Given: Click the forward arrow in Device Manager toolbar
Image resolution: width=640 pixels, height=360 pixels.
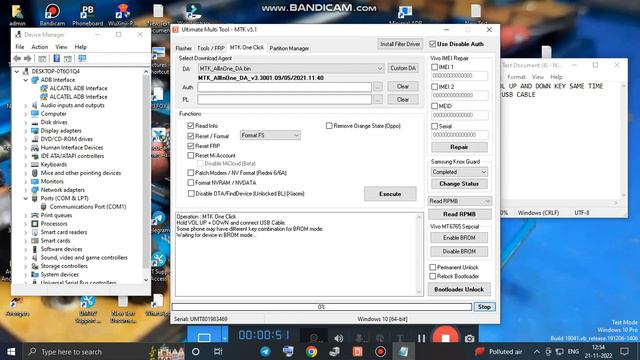Looking at the screenshot, I should point(28,59).
